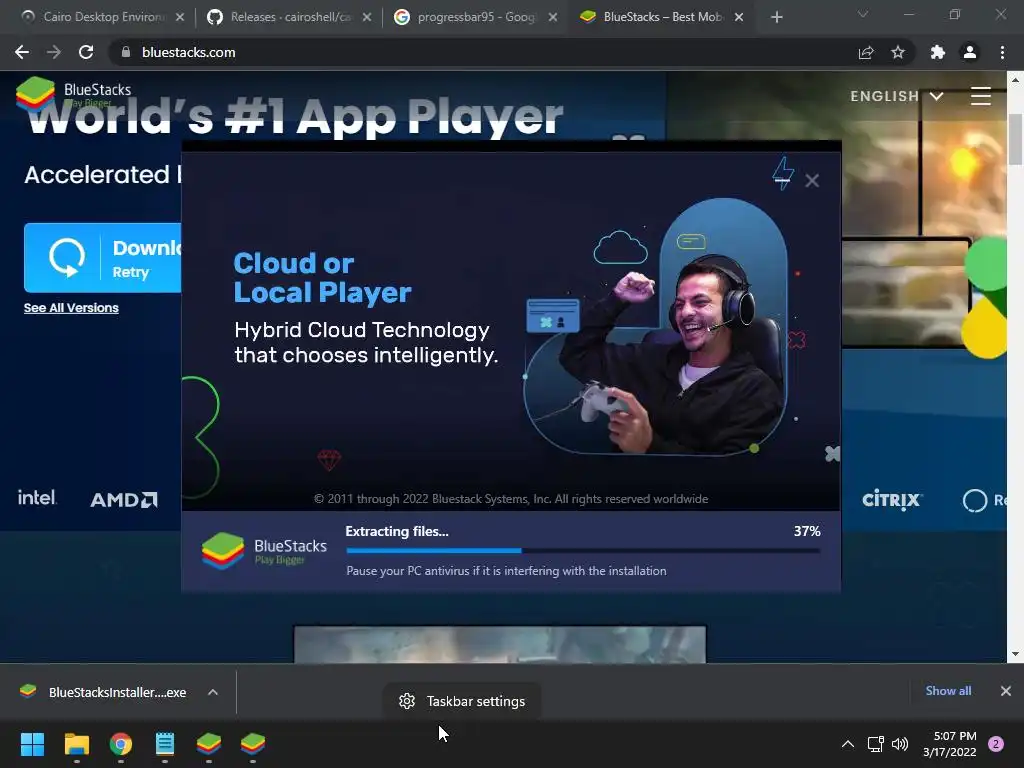The height and width of the screenshot is (768, 1024).
Task: Click the second BlueStacks taskbar icon
Action: click(253, 744)
